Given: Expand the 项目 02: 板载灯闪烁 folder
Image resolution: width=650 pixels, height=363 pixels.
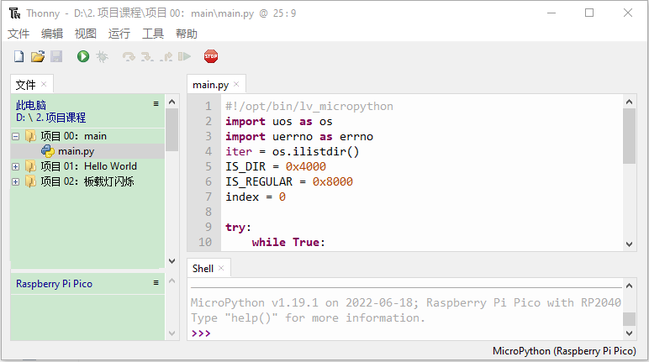Looking at the screenshot, I should coord(16,182).
